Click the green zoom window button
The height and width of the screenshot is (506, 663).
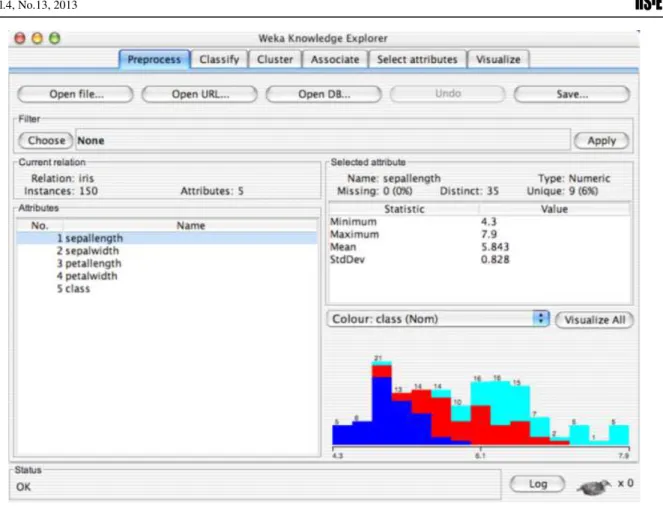click(x=55, y=38)
